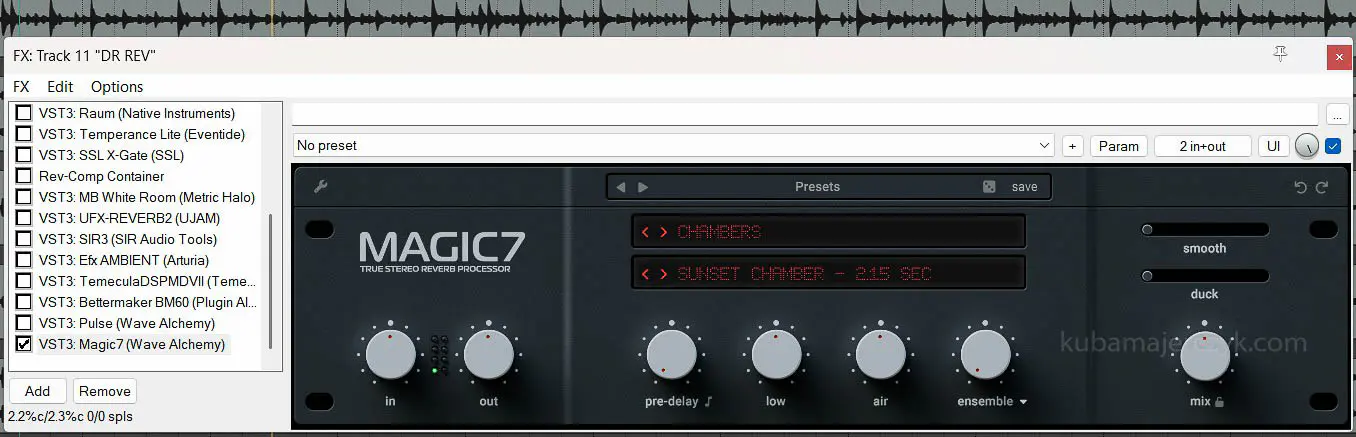Click the Param button
1356x437 pixels.
coord(1118,146)
